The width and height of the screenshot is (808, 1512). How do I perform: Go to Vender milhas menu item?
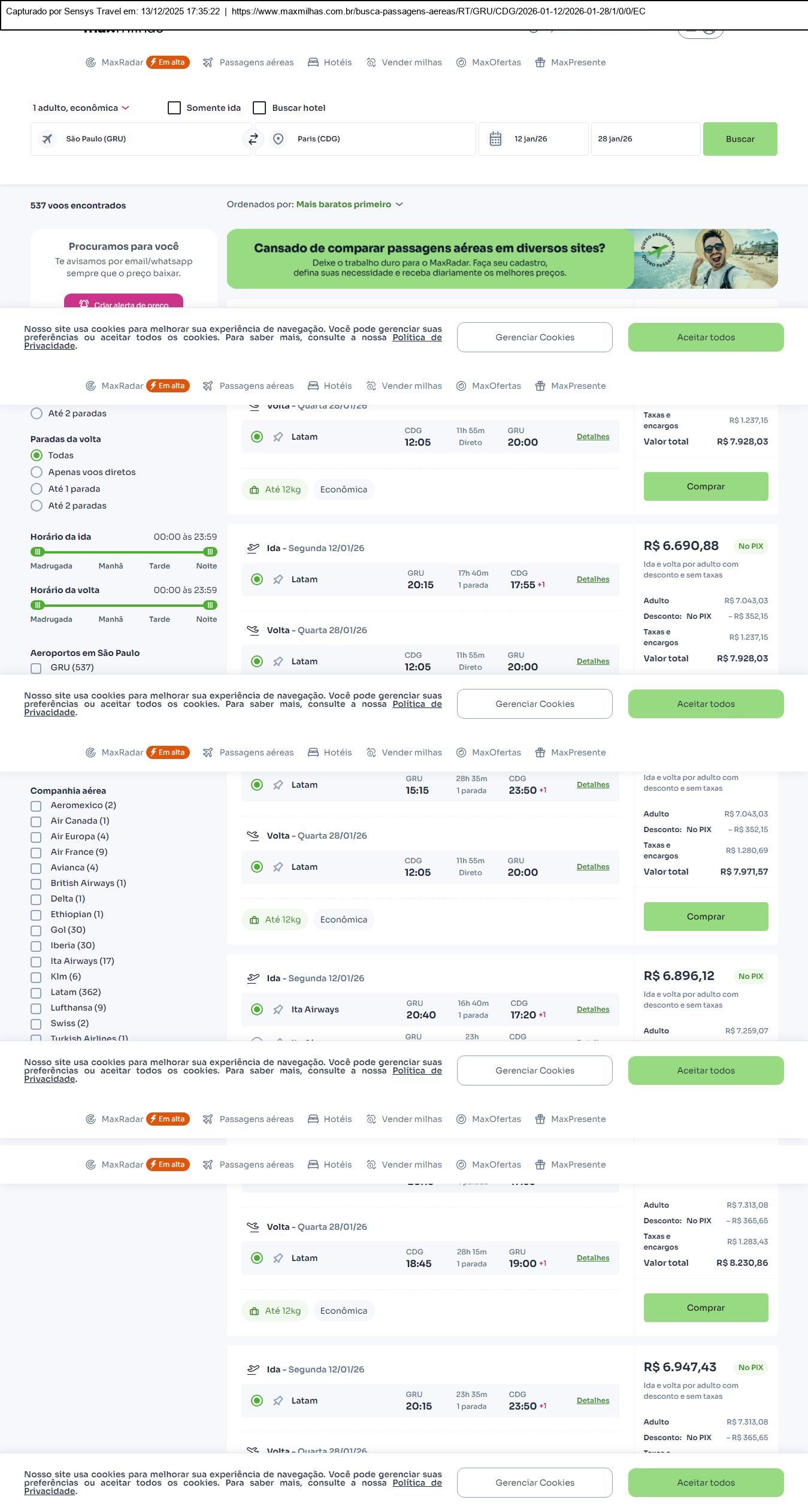[x=411, y=62]
